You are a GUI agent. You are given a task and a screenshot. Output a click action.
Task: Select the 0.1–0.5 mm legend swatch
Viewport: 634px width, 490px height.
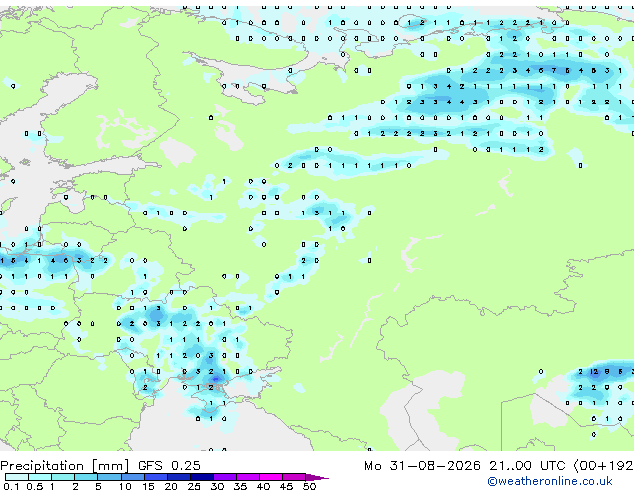pos(17,477)
